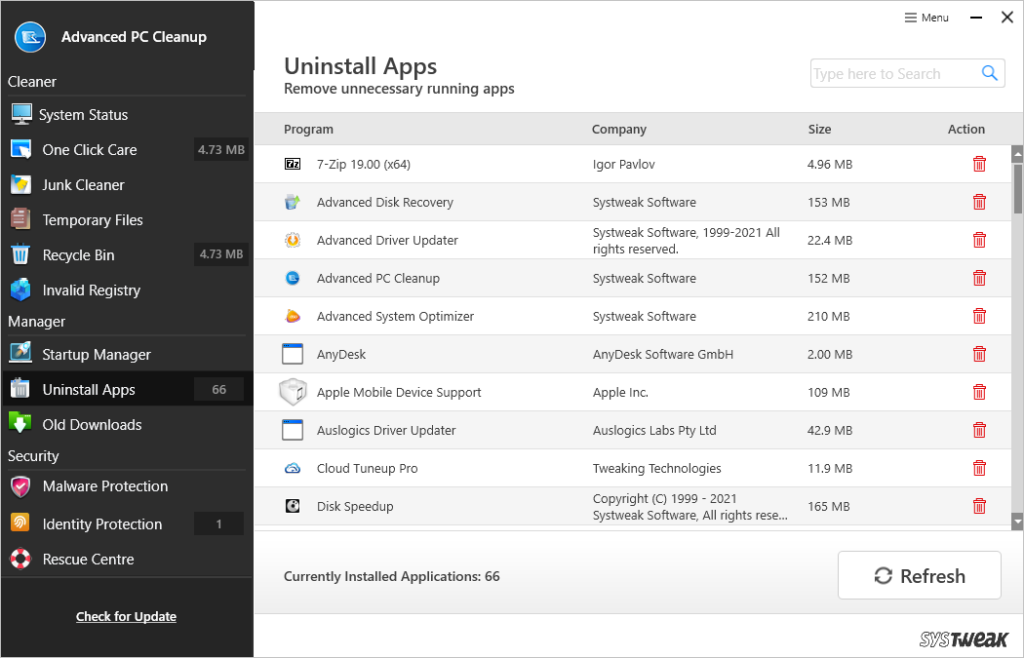The image size is (1024, 658).
Task: Uninstall AnyDesk using its trash icon
Action: point(979,354)
